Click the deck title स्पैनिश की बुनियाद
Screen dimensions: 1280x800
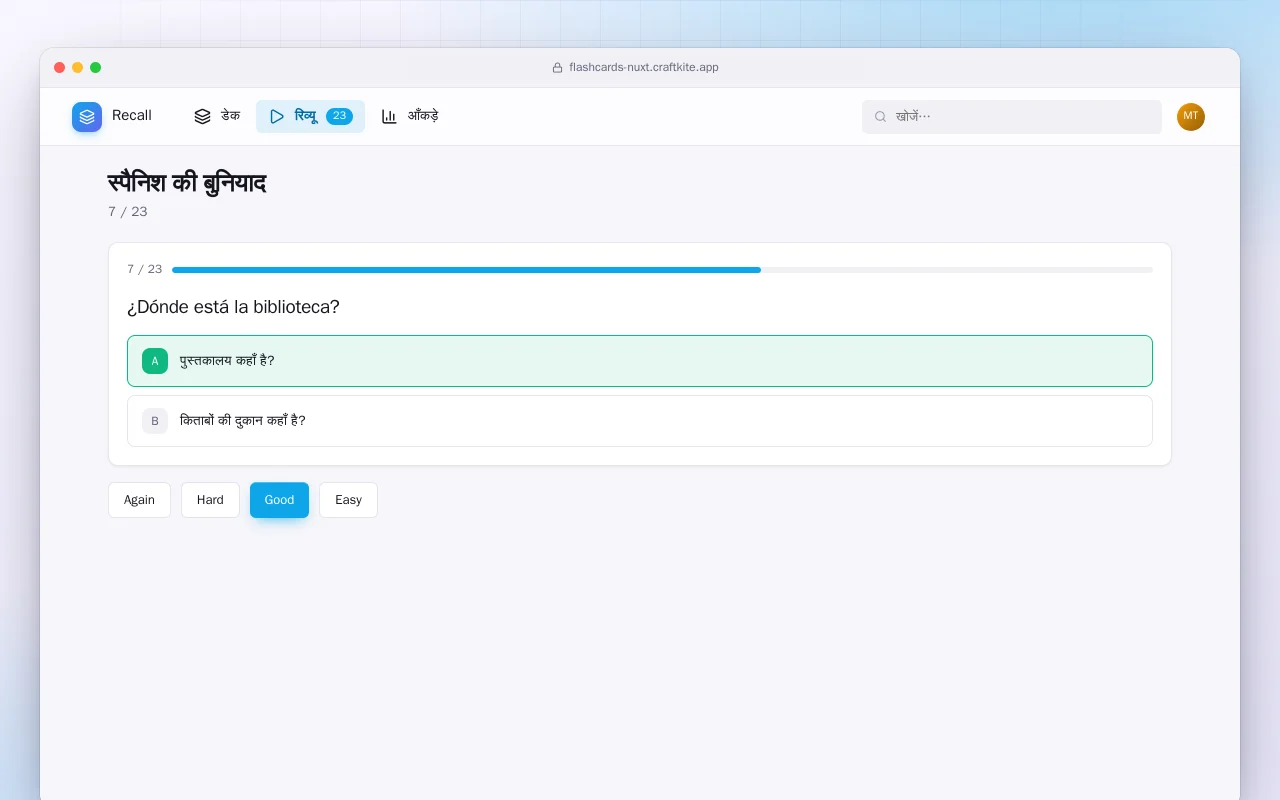pos(187,183)
